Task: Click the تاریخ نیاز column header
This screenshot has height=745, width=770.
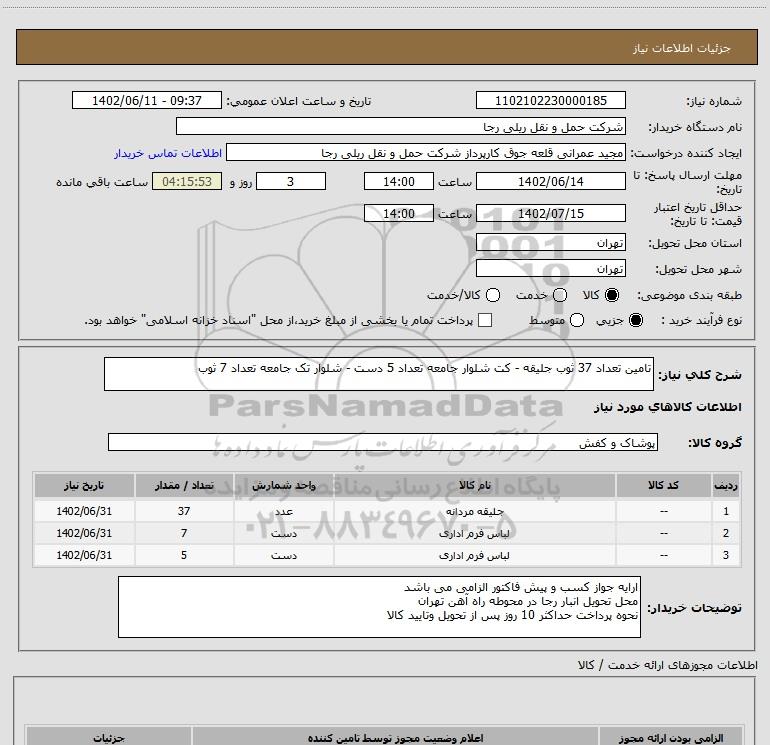Action: tap(84, 485)
